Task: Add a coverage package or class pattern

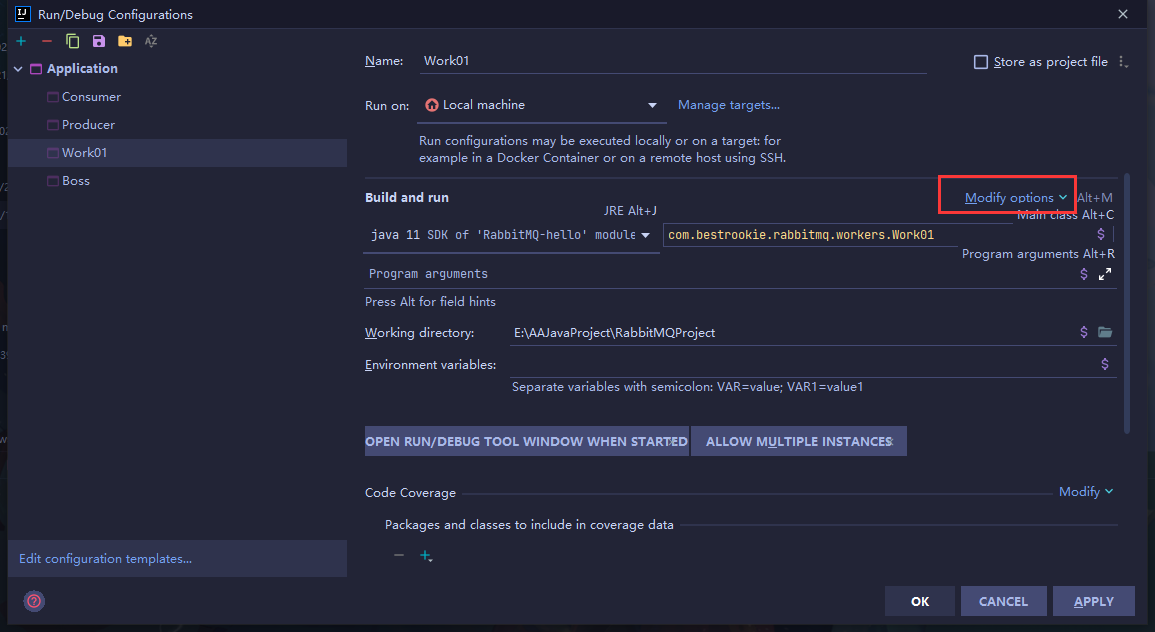Action: (426, 556)
